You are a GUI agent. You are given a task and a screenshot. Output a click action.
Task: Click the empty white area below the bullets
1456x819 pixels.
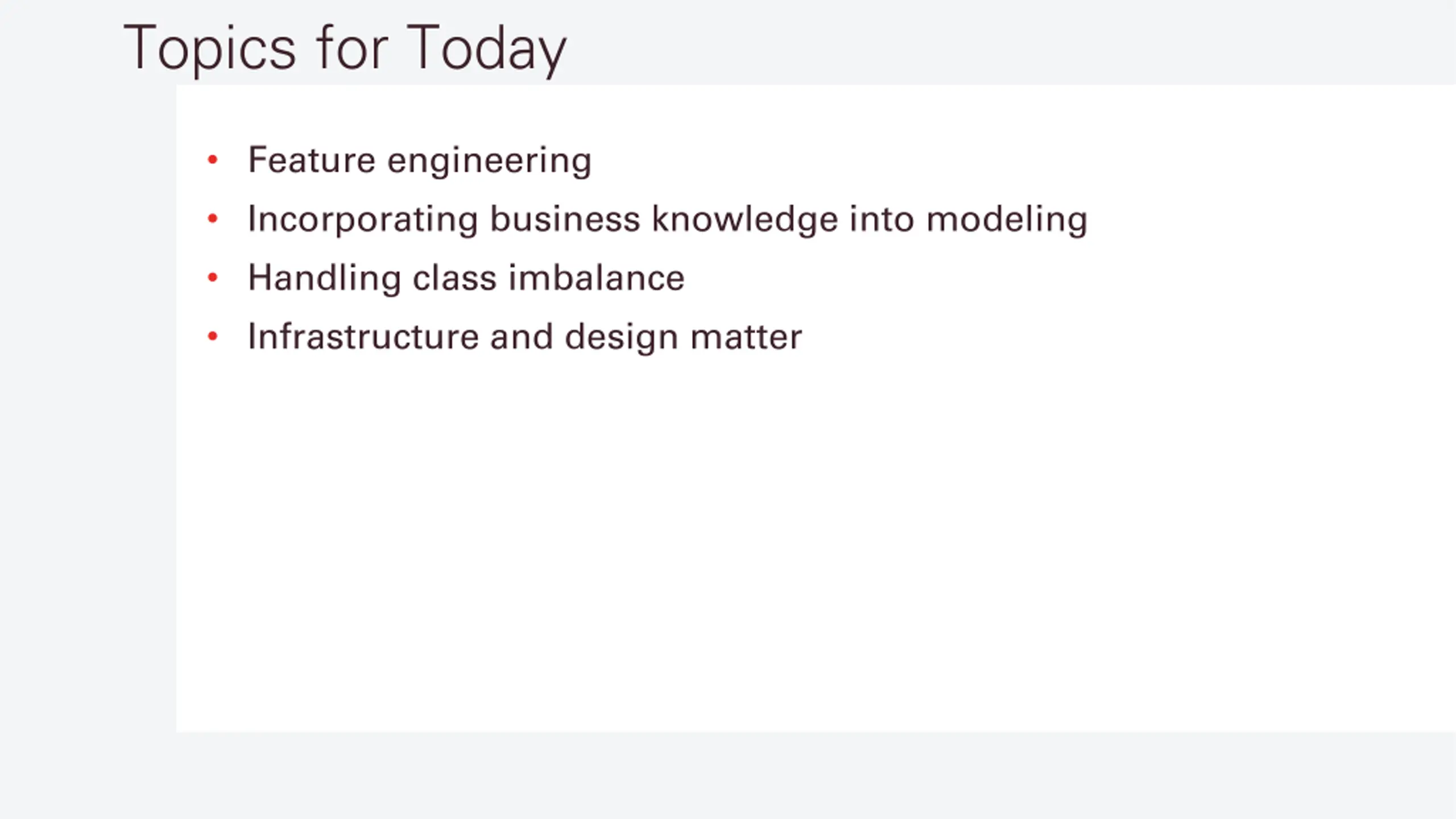click(796, 540)
